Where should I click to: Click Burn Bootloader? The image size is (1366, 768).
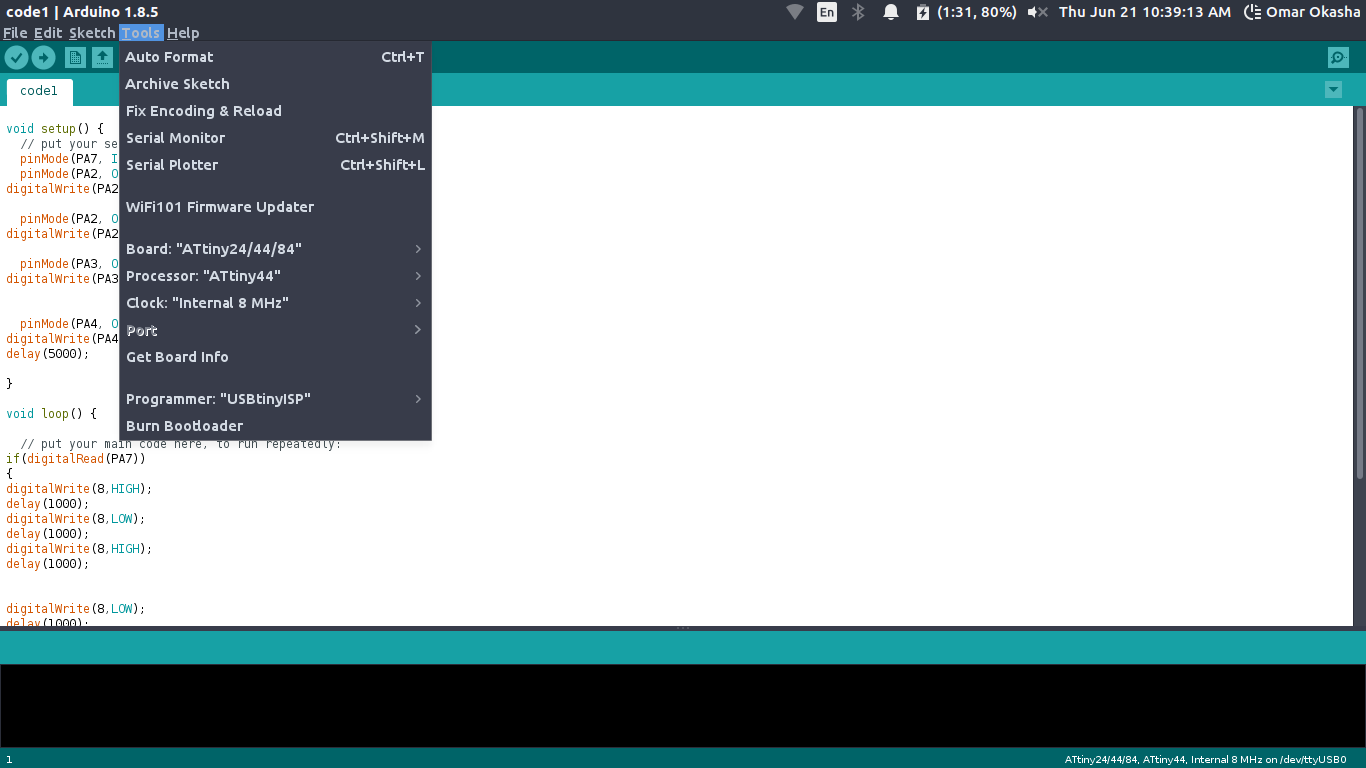click(275, 426)
